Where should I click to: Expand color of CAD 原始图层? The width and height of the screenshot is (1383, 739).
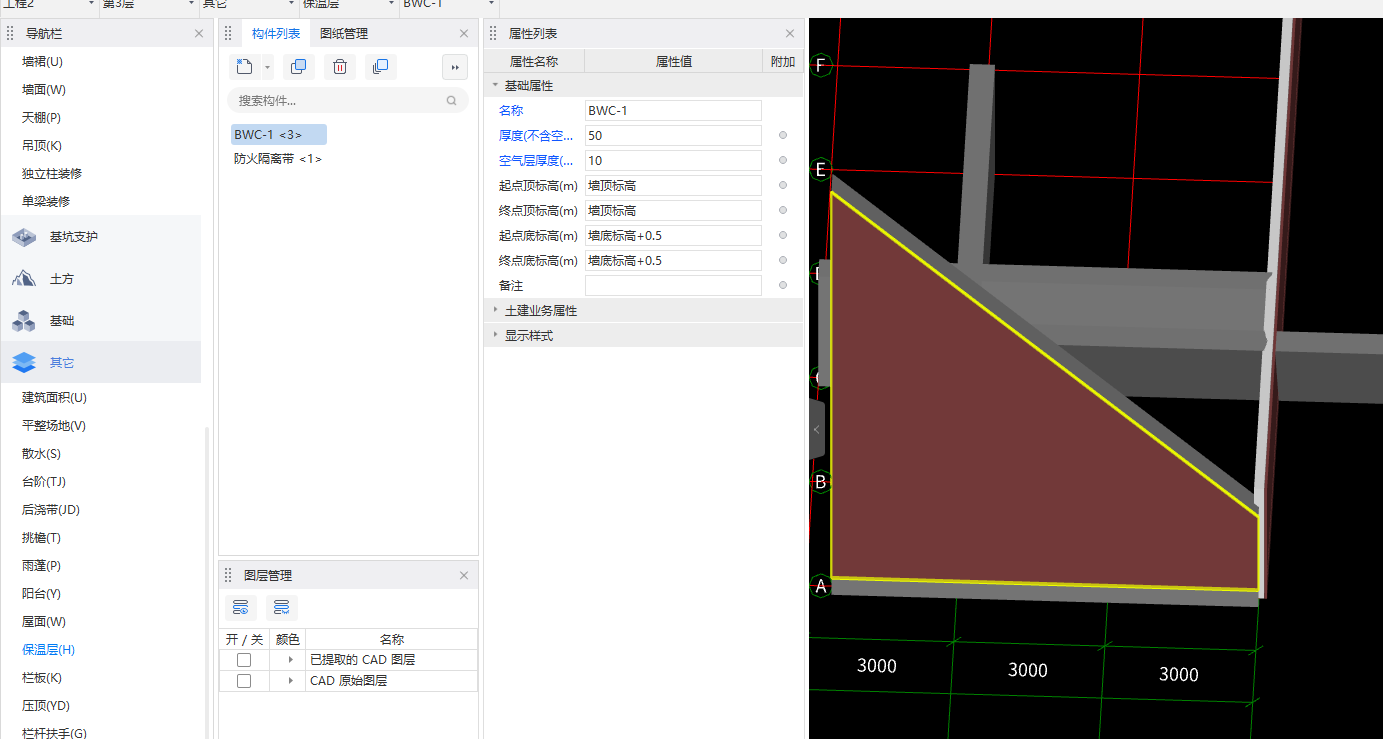[290, 681]
